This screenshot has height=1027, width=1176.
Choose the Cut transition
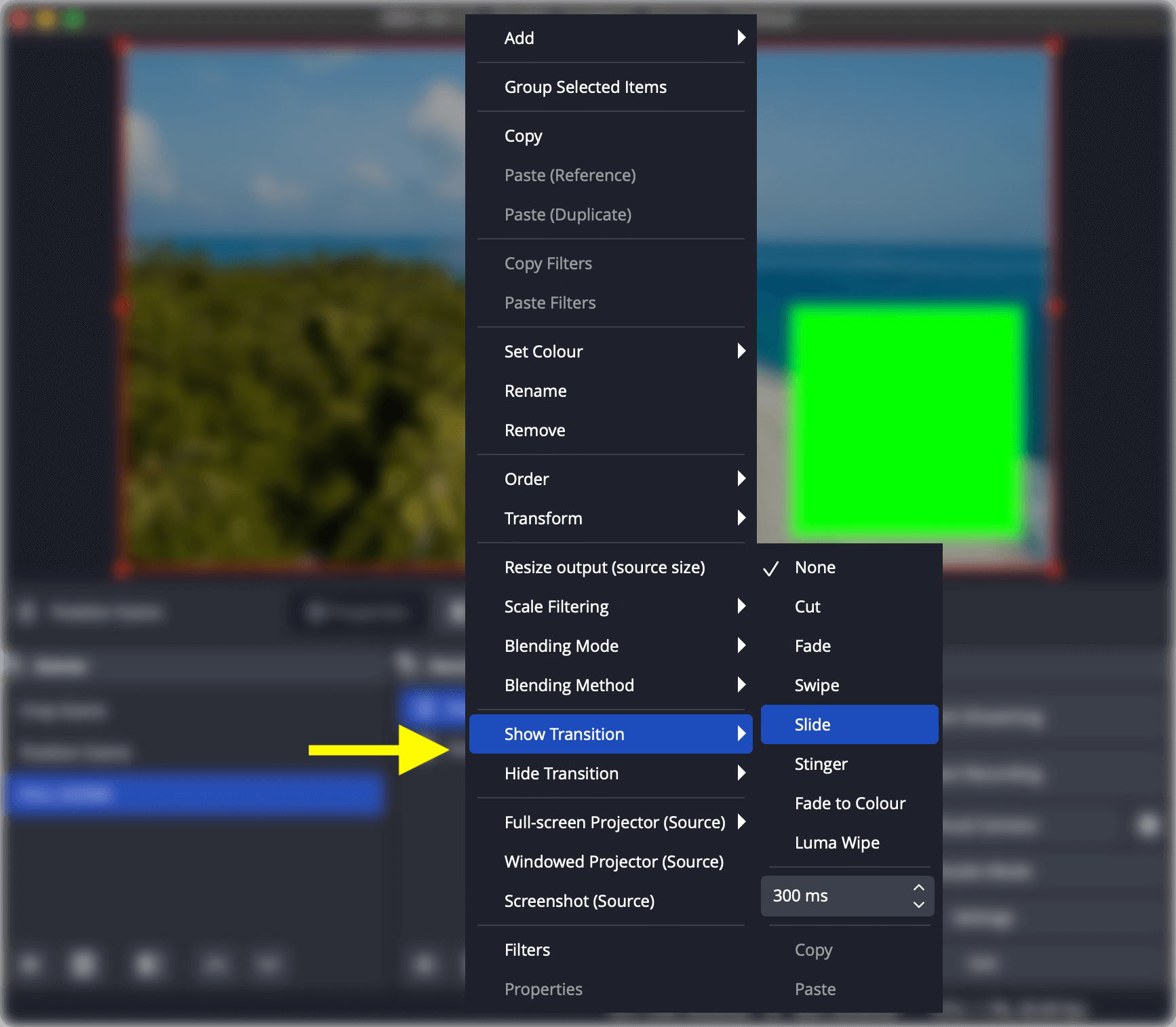click(x=807, y=607)
